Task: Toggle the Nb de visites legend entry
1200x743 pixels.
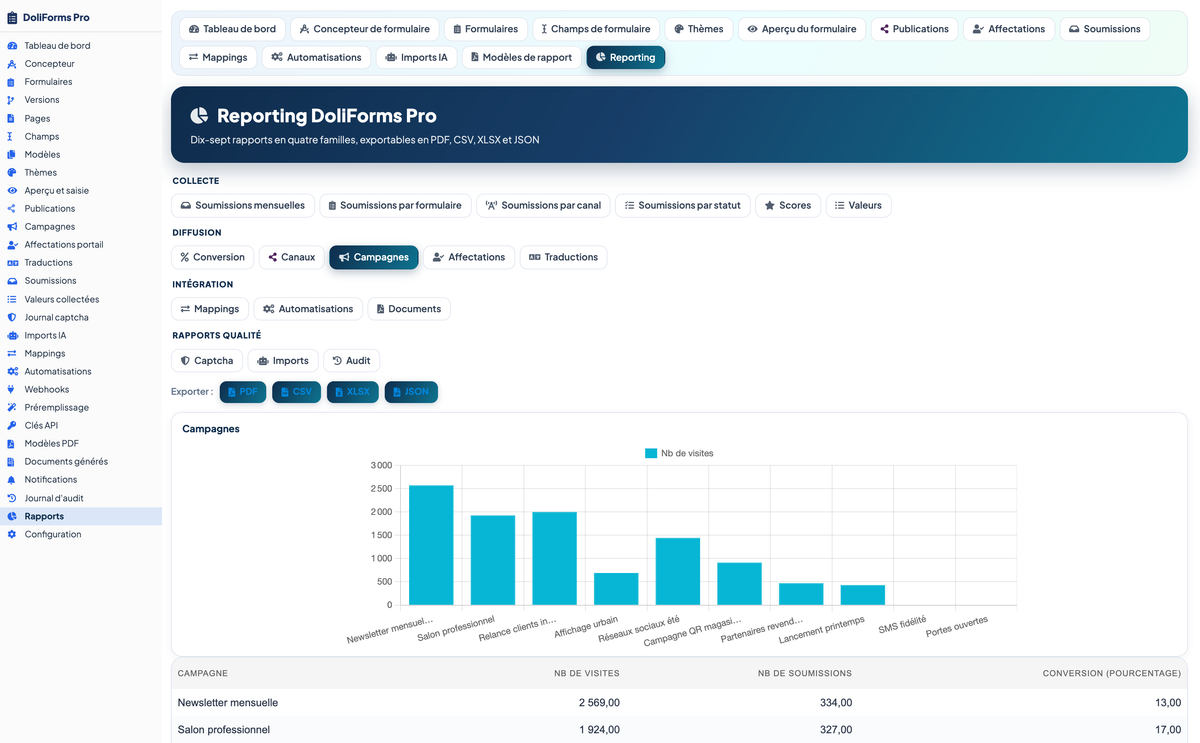Action: (x=680, y=453)
